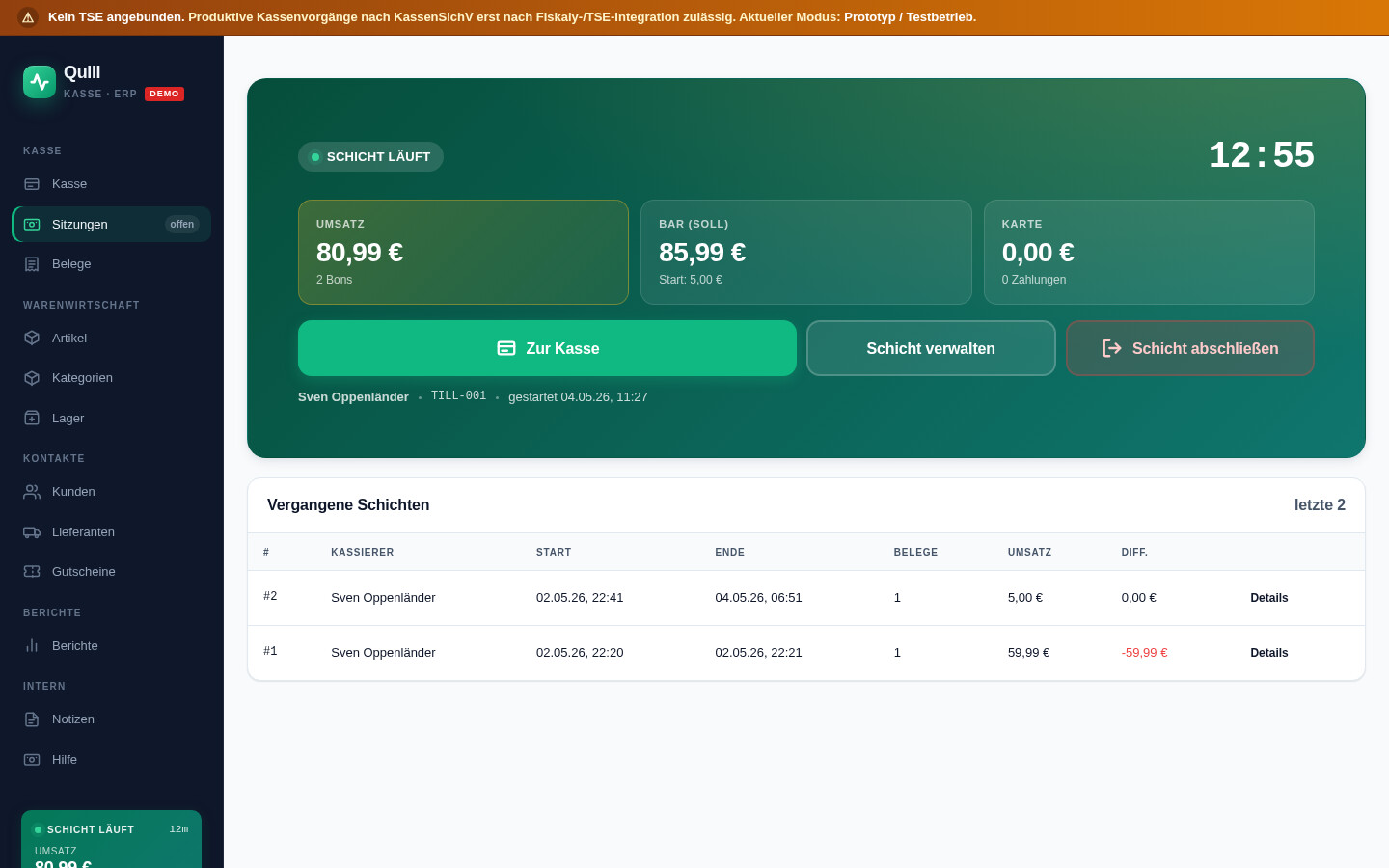Click the Kunden people icon
Image resolution: width=1389 pixels, height=868 pixels.
coord(32,492)
